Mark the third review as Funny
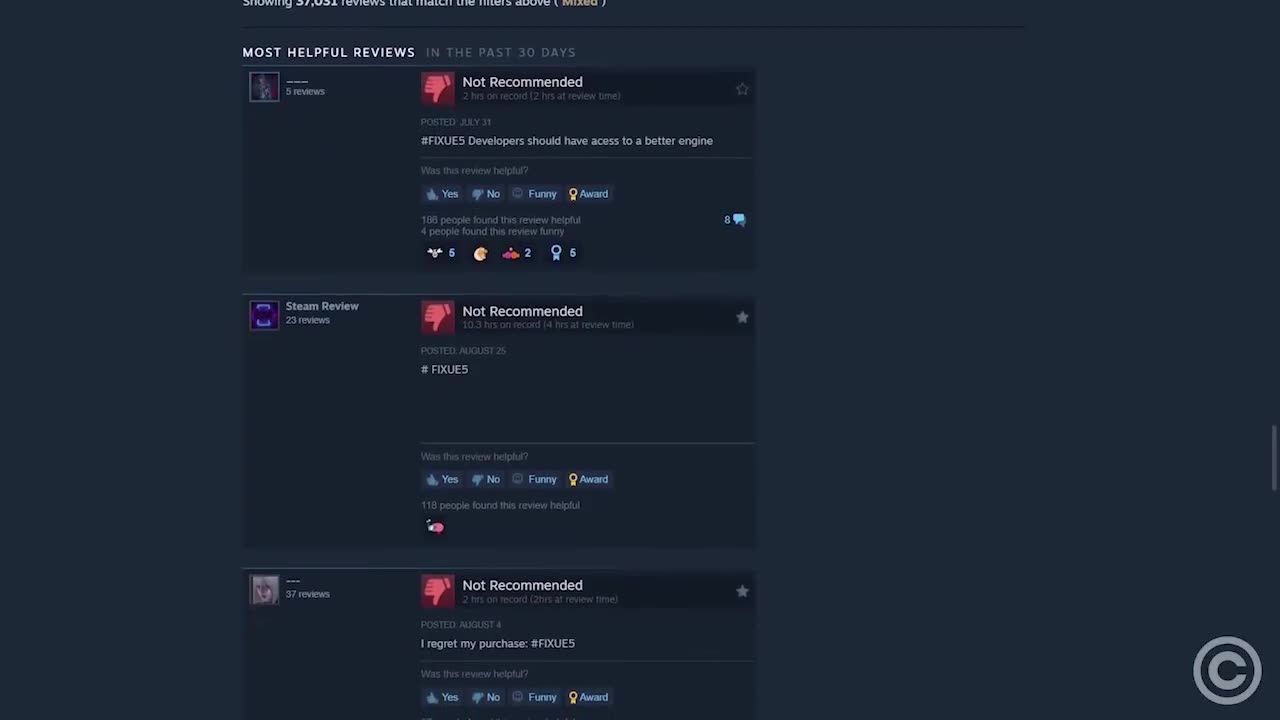Viewport: 1280px width, 720px height. [x=534, y=697]
